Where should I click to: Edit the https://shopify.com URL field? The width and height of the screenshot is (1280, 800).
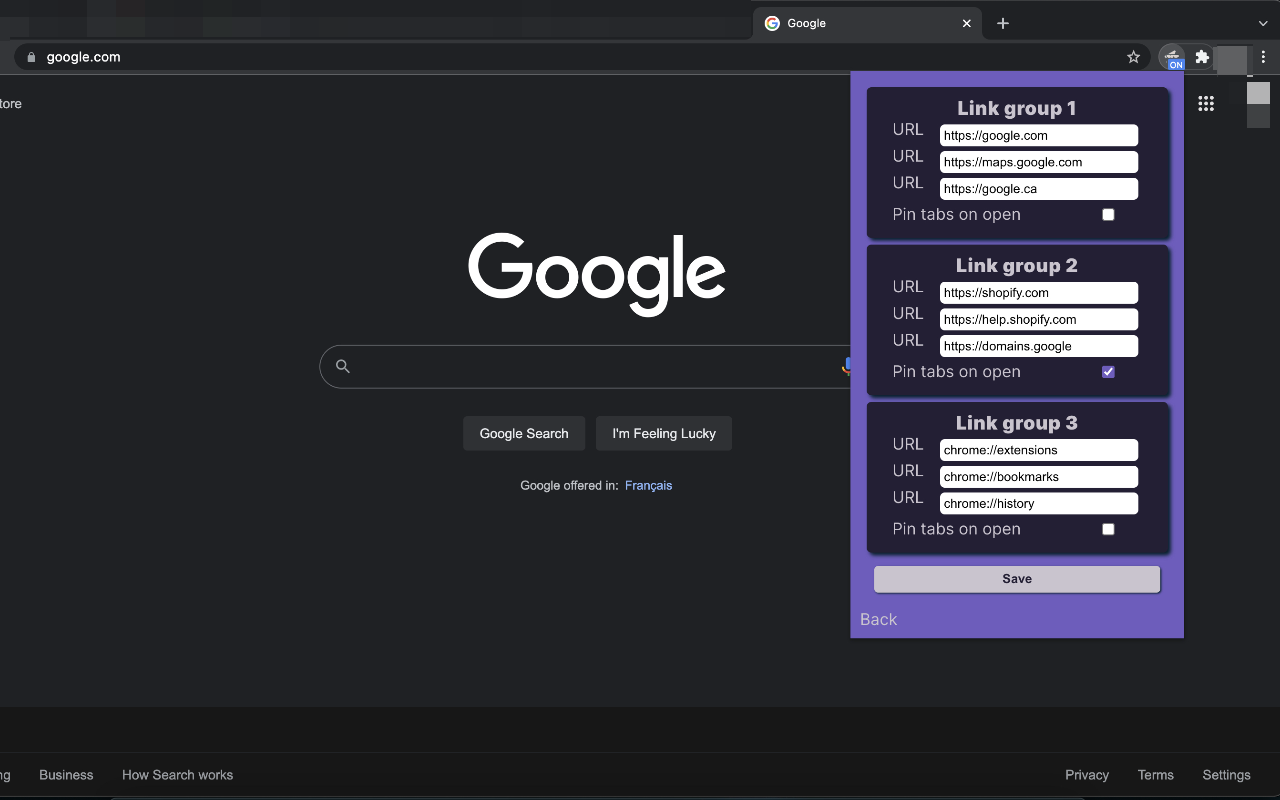pyautogui.click(x=1039, y=293)
